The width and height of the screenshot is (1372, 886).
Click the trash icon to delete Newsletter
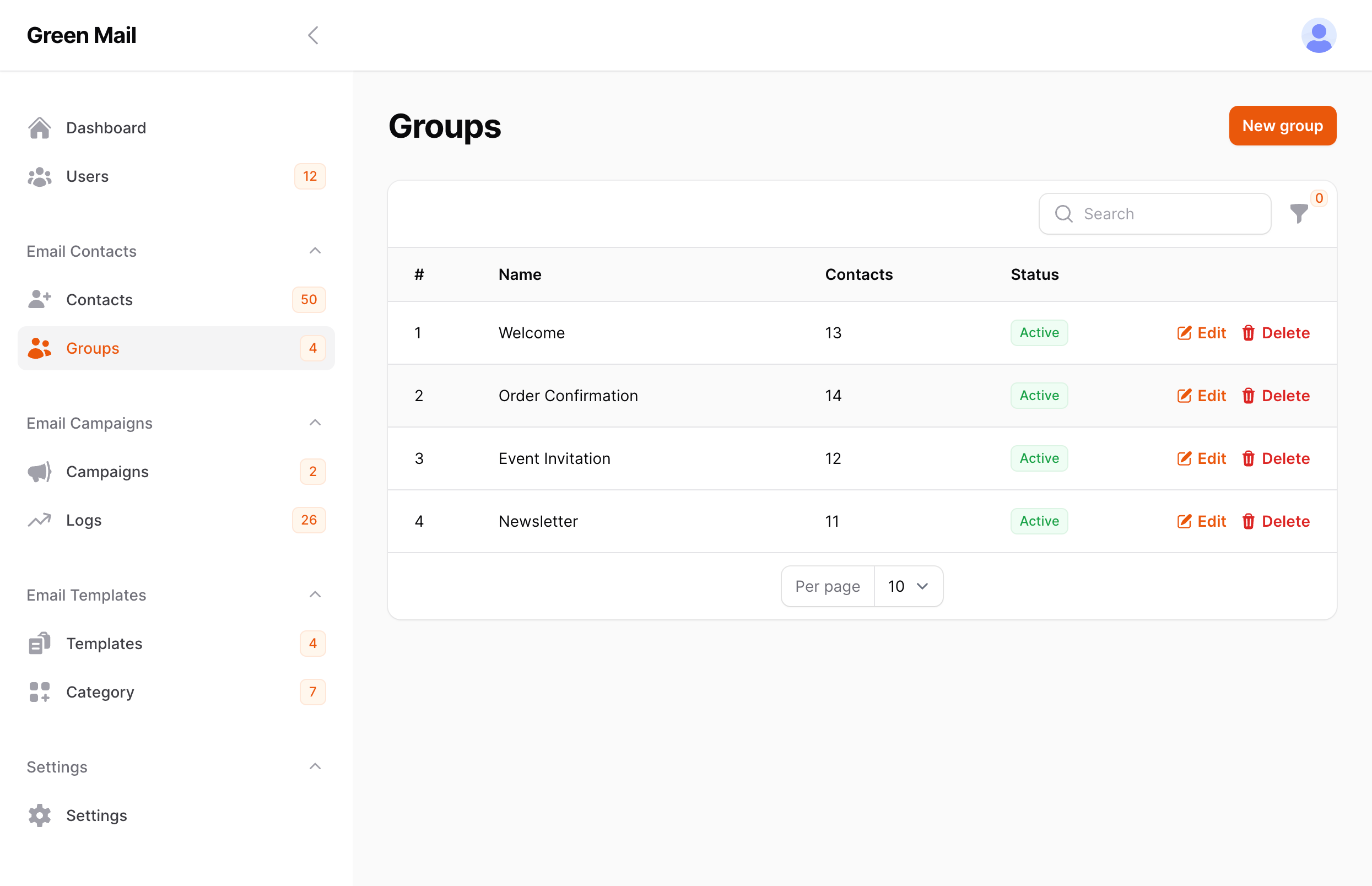click(x=1249, y=521)
